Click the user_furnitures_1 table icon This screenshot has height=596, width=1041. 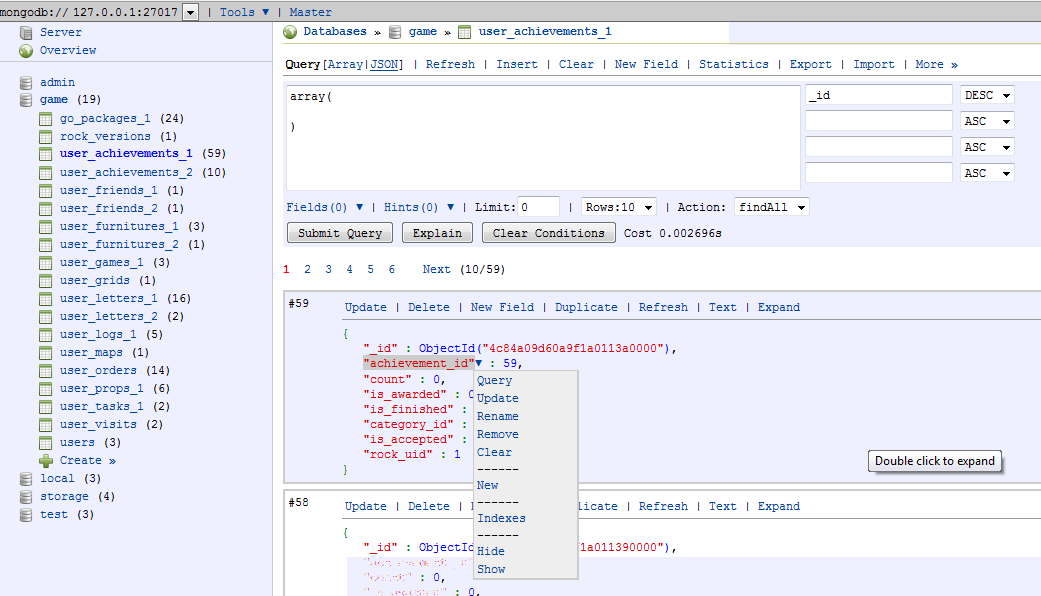coord(45,226)
